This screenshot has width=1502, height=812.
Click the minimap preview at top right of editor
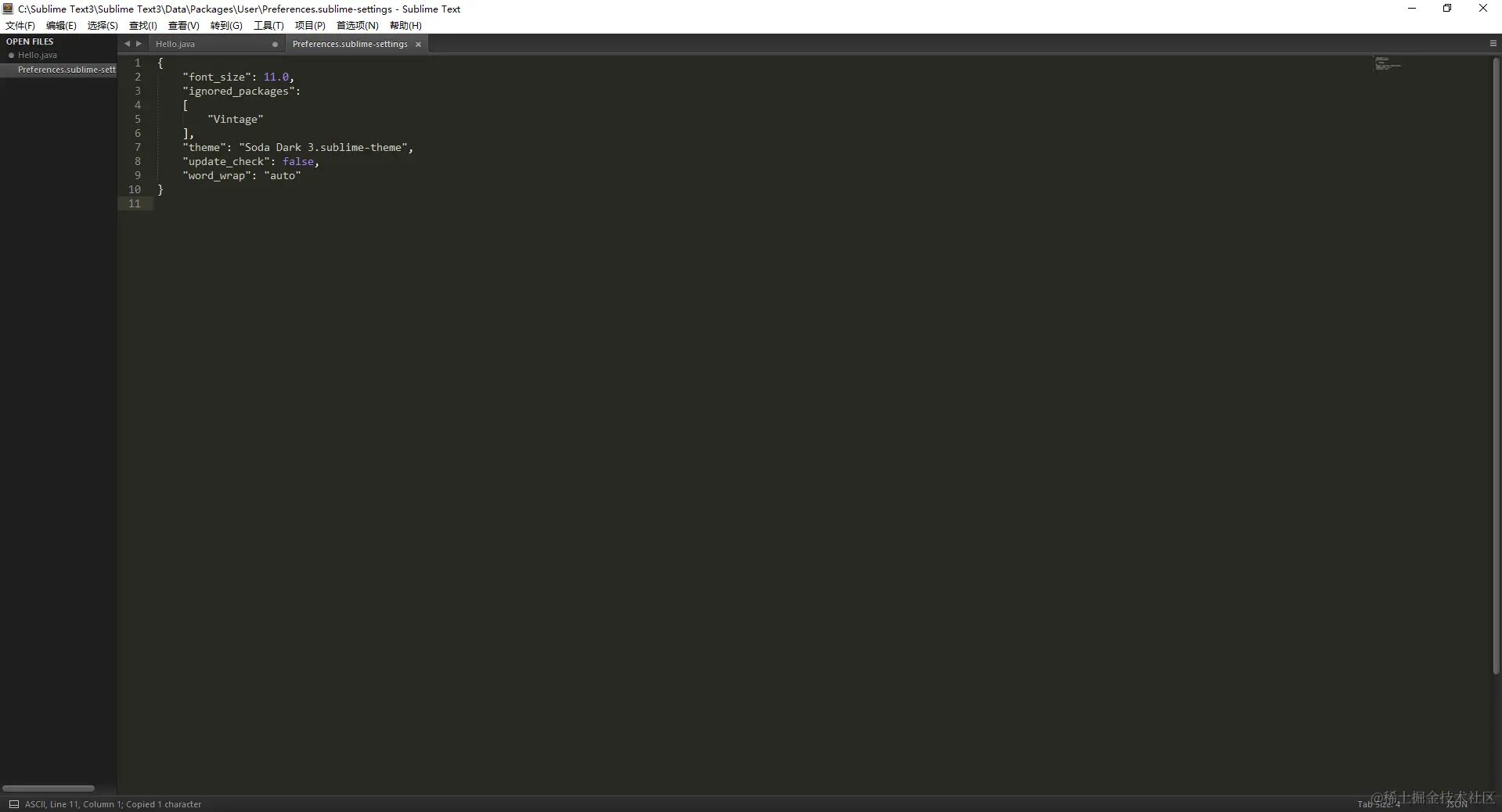point(1388,64)
